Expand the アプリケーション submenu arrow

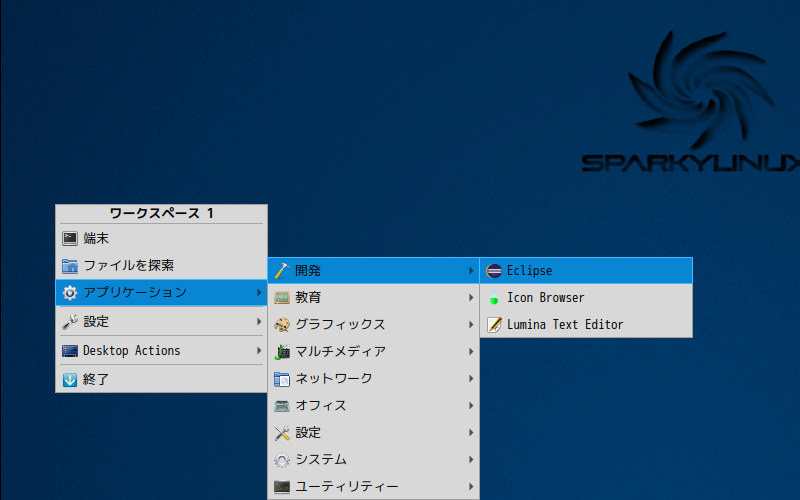[259, 292]
